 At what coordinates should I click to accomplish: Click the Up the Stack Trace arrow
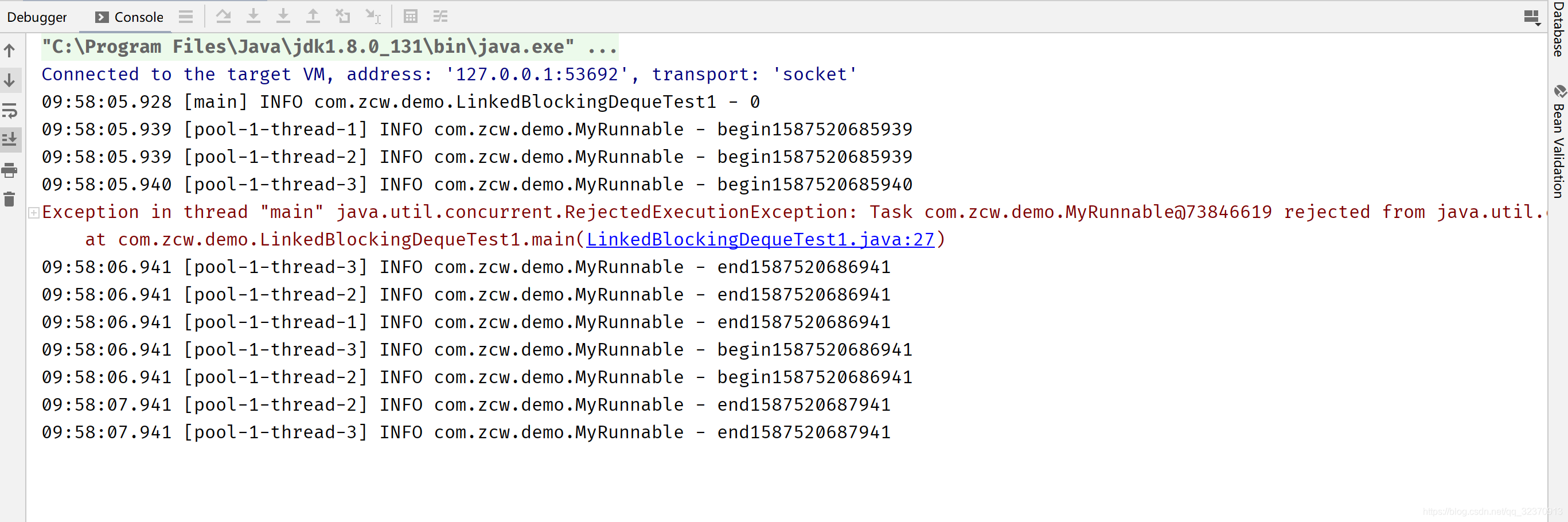click(x=10, y=50)
